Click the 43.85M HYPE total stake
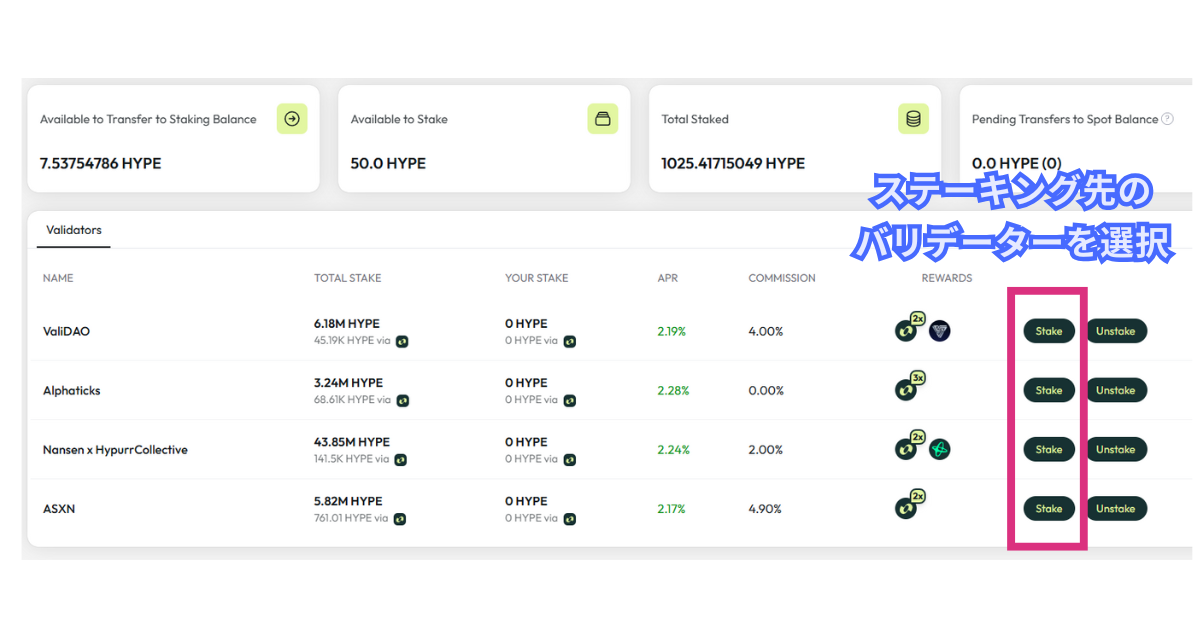The image size is (1200, 630). [352, 442]
